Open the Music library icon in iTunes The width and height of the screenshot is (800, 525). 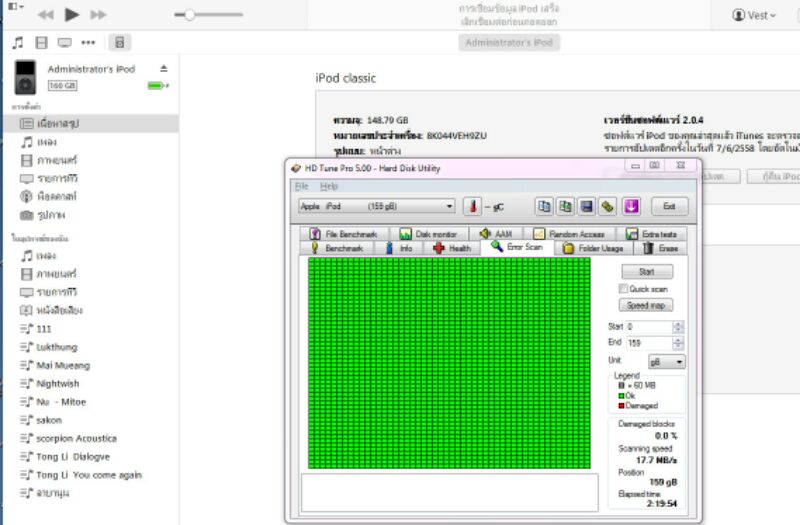pos(17,43)
